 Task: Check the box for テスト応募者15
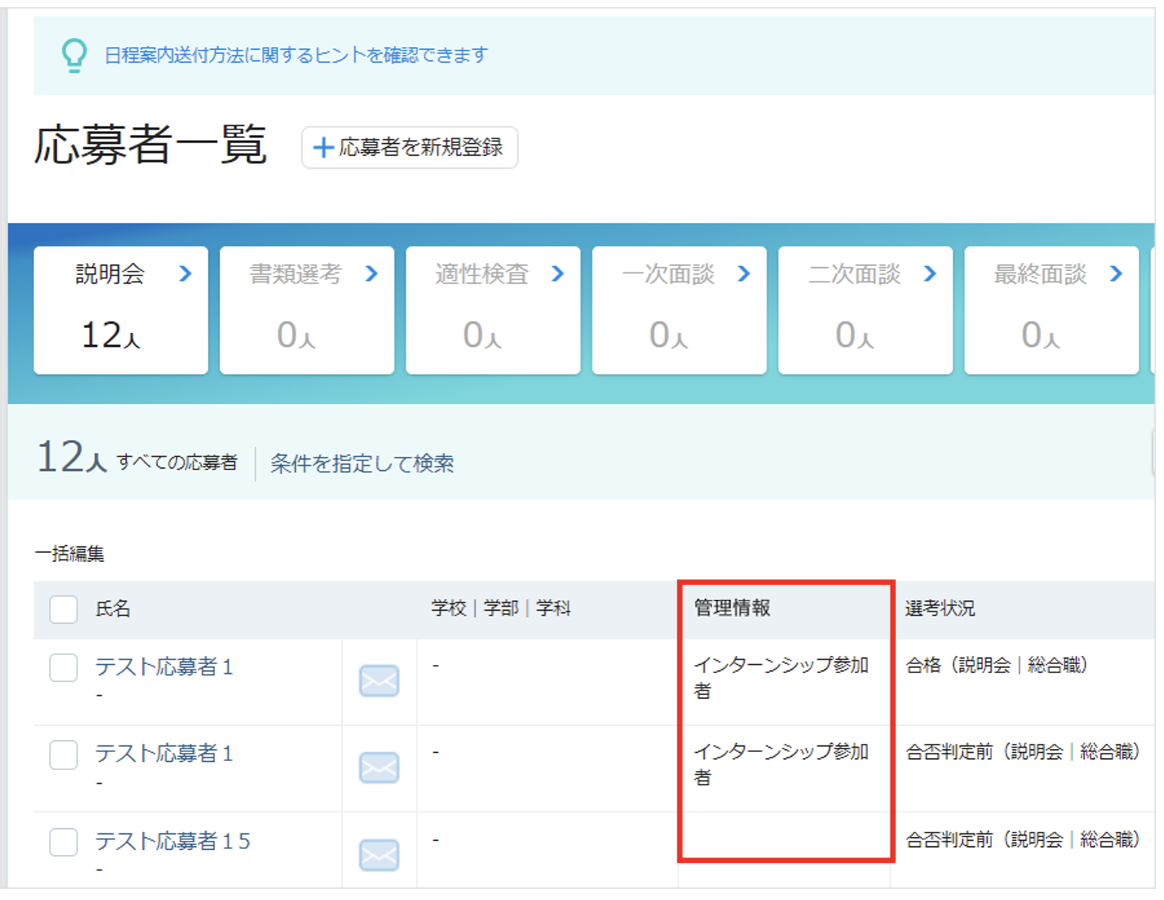tap(63, 842)
